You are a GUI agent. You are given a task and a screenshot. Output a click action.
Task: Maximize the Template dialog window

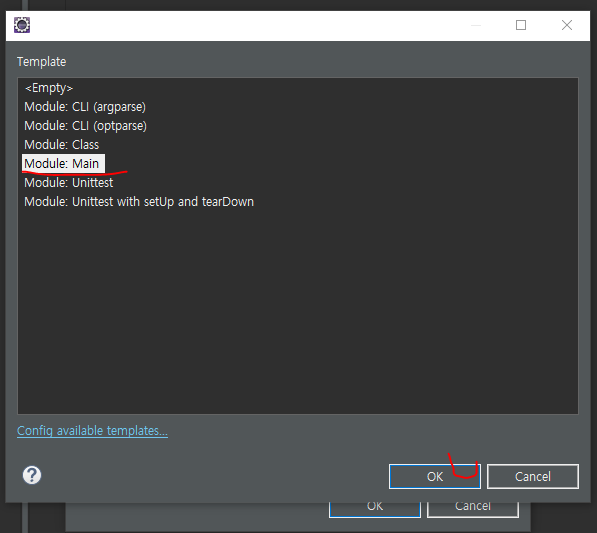tap(521, 25)
